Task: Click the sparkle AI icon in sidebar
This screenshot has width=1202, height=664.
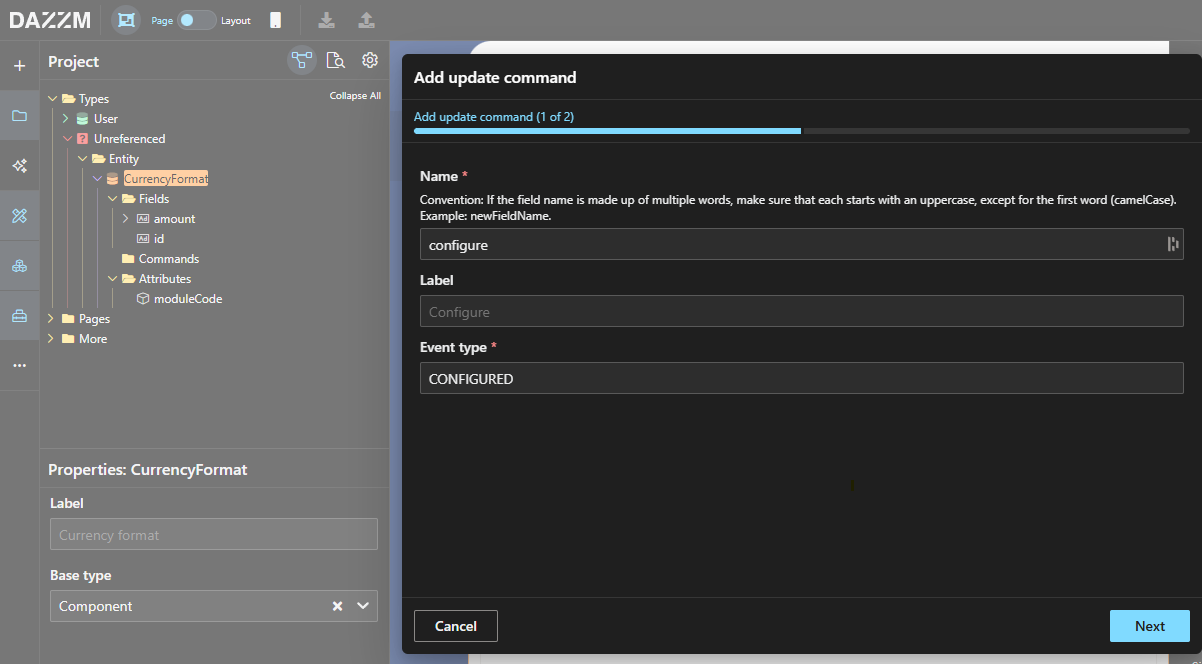Action: (19, 166)
